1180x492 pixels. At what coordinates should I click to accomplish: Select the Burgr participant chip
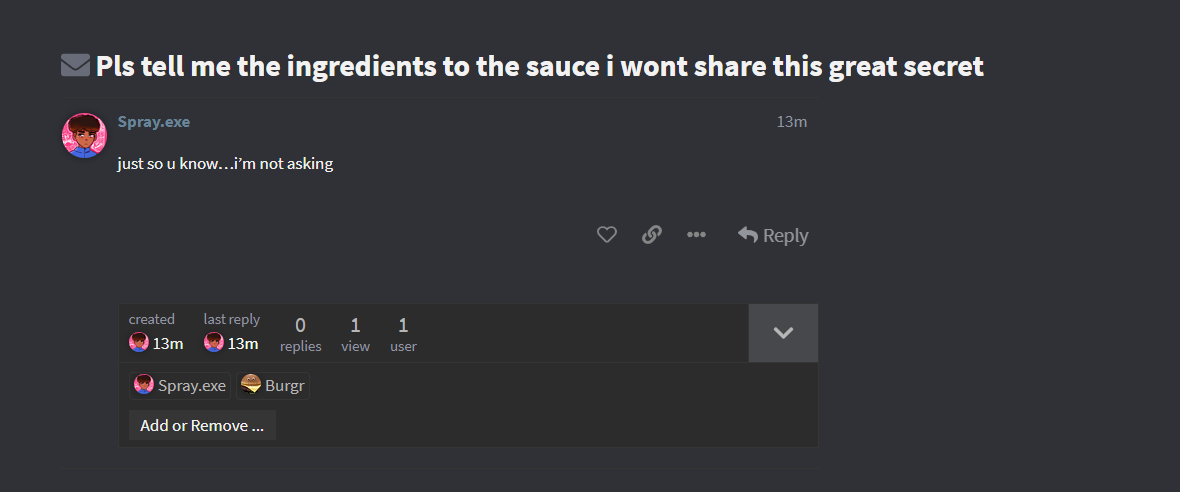click(273, 386)
